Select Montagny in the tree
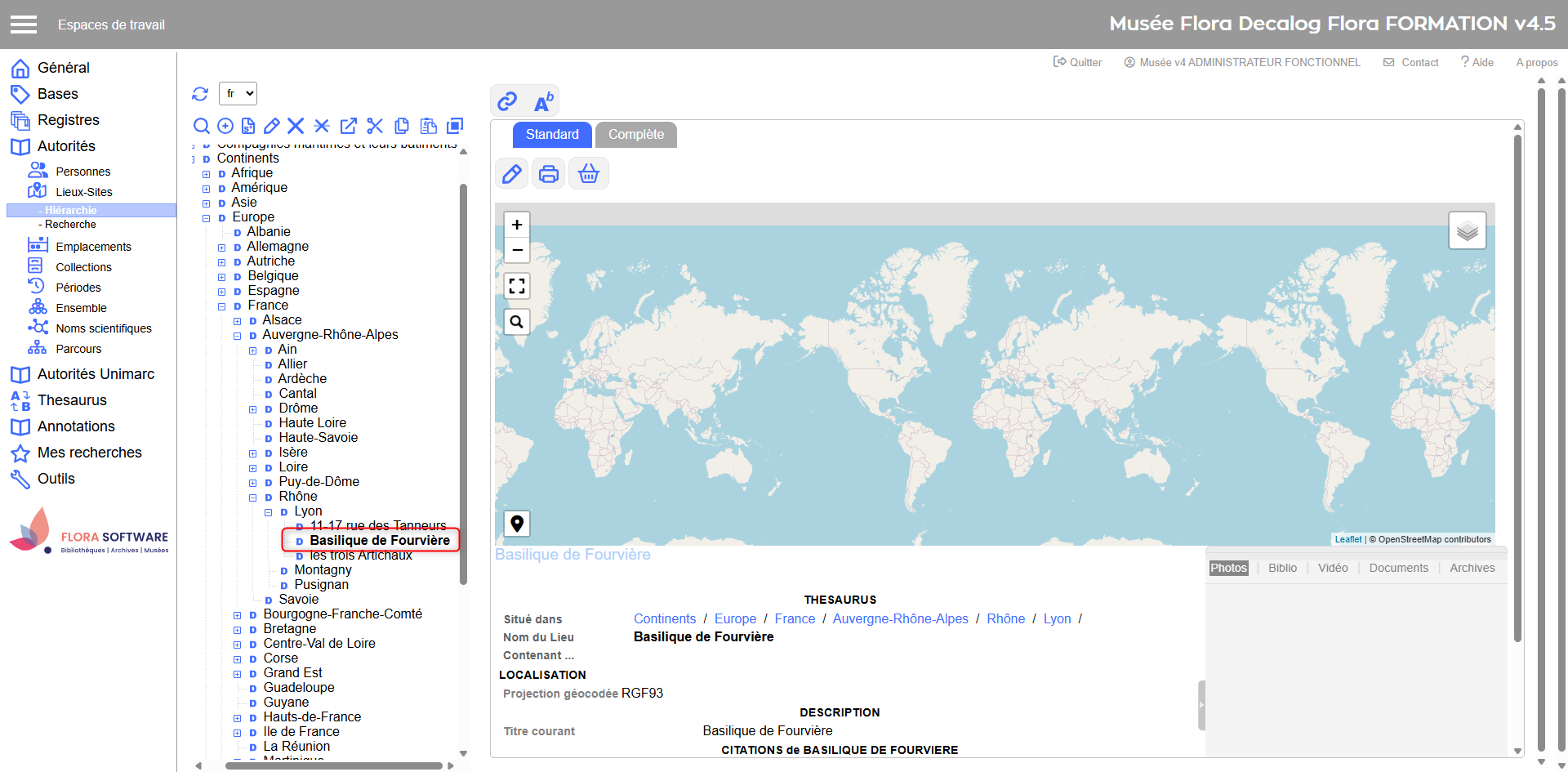This screenshot has height=772, width=1568. coord(323,570)
